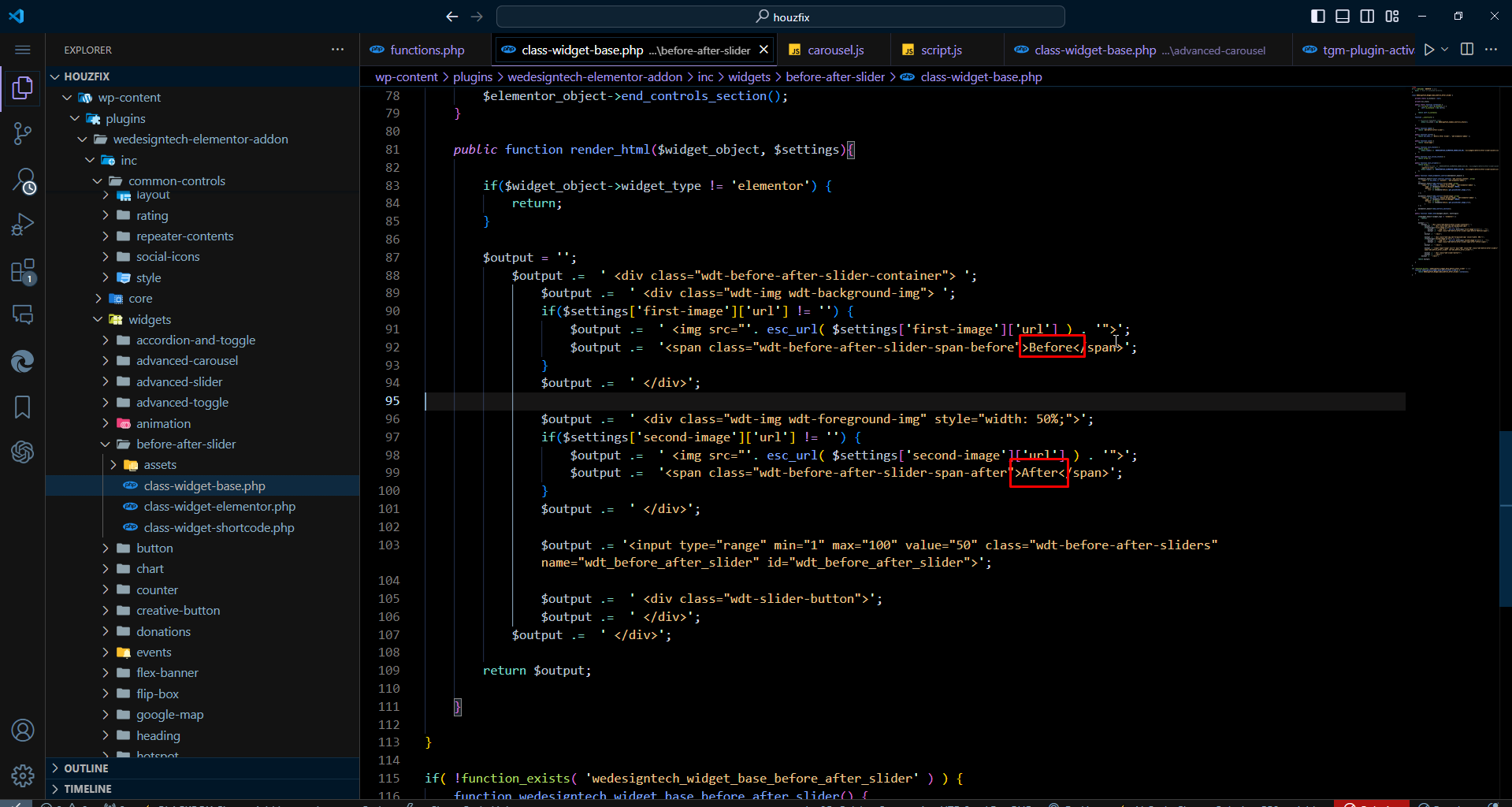The width and height of the screenshot is (1512, 807).
Task: Click the houzfix command center search box
Action: point(780,17)
